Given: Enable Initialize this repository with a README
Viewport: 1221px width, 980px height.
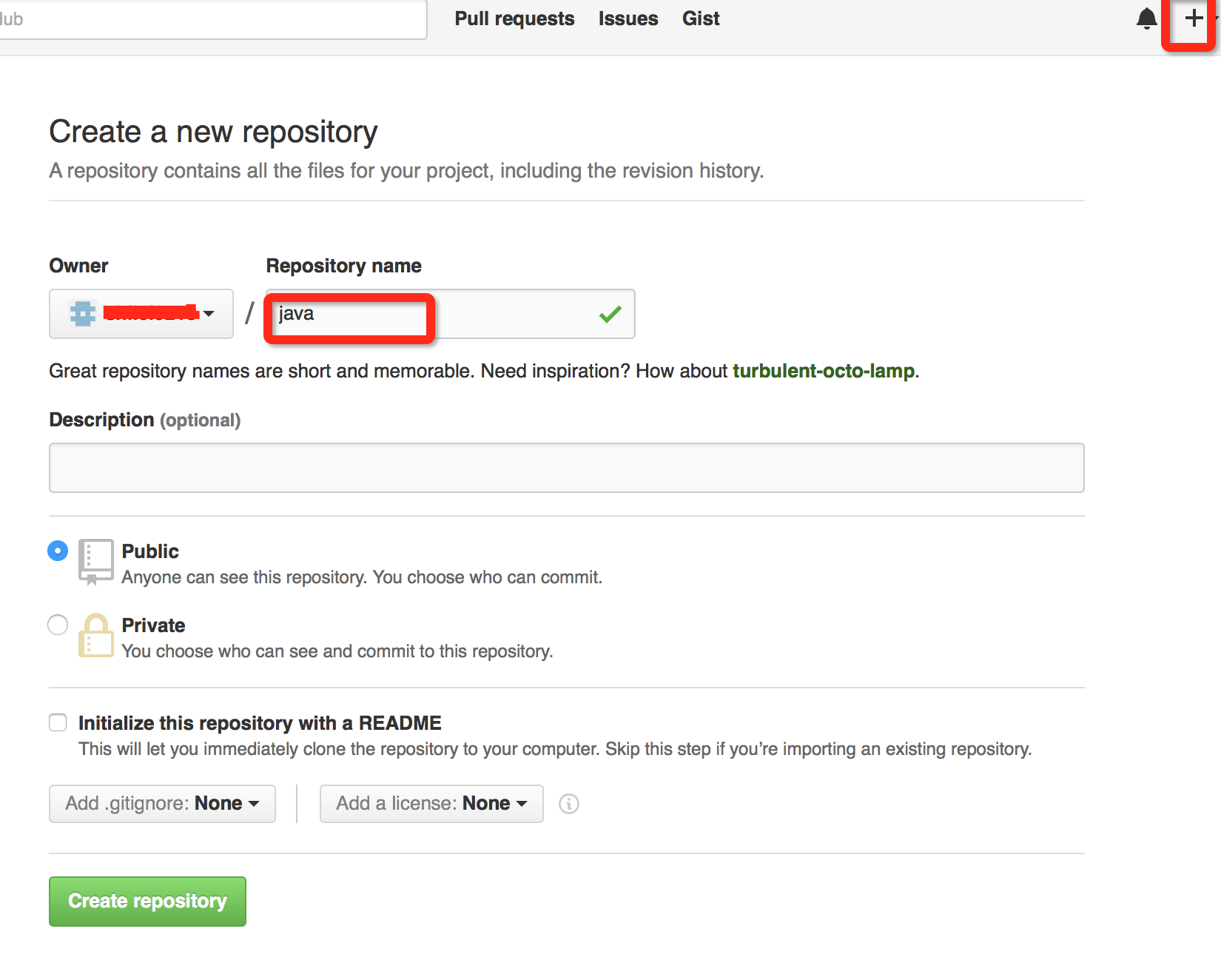Looking at the screenshot, I should tap(58, 722).
